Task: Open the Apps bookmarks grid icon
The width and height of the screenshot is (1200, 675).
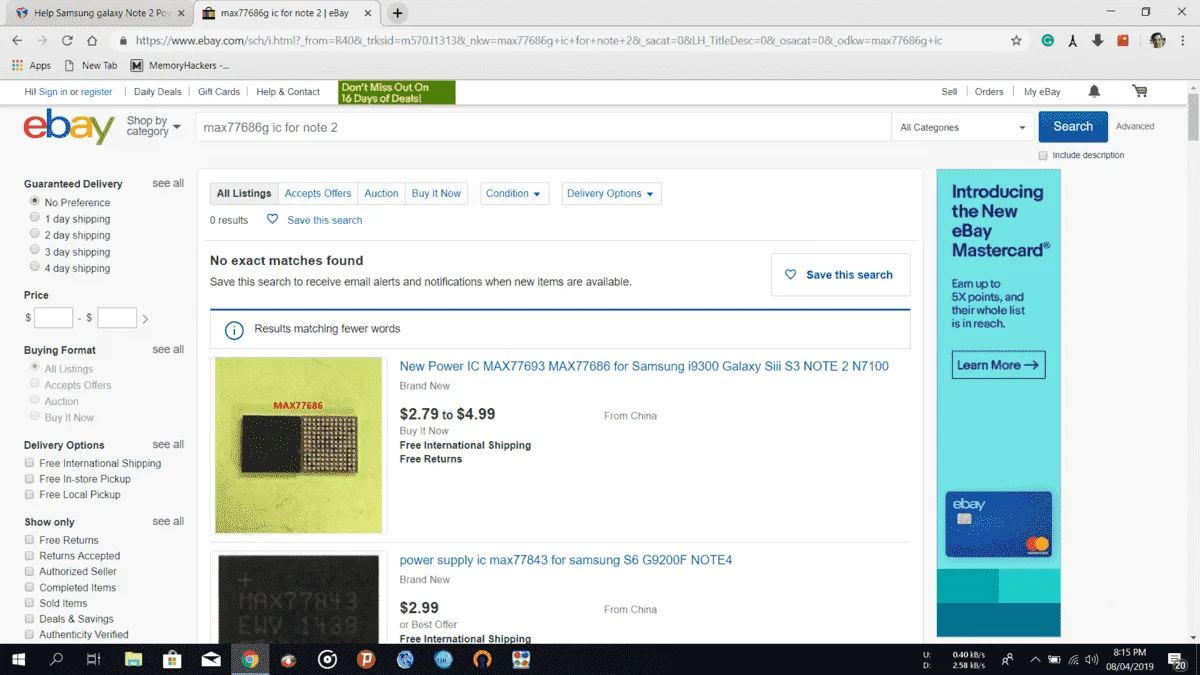Action: click(x=17, y=65)
